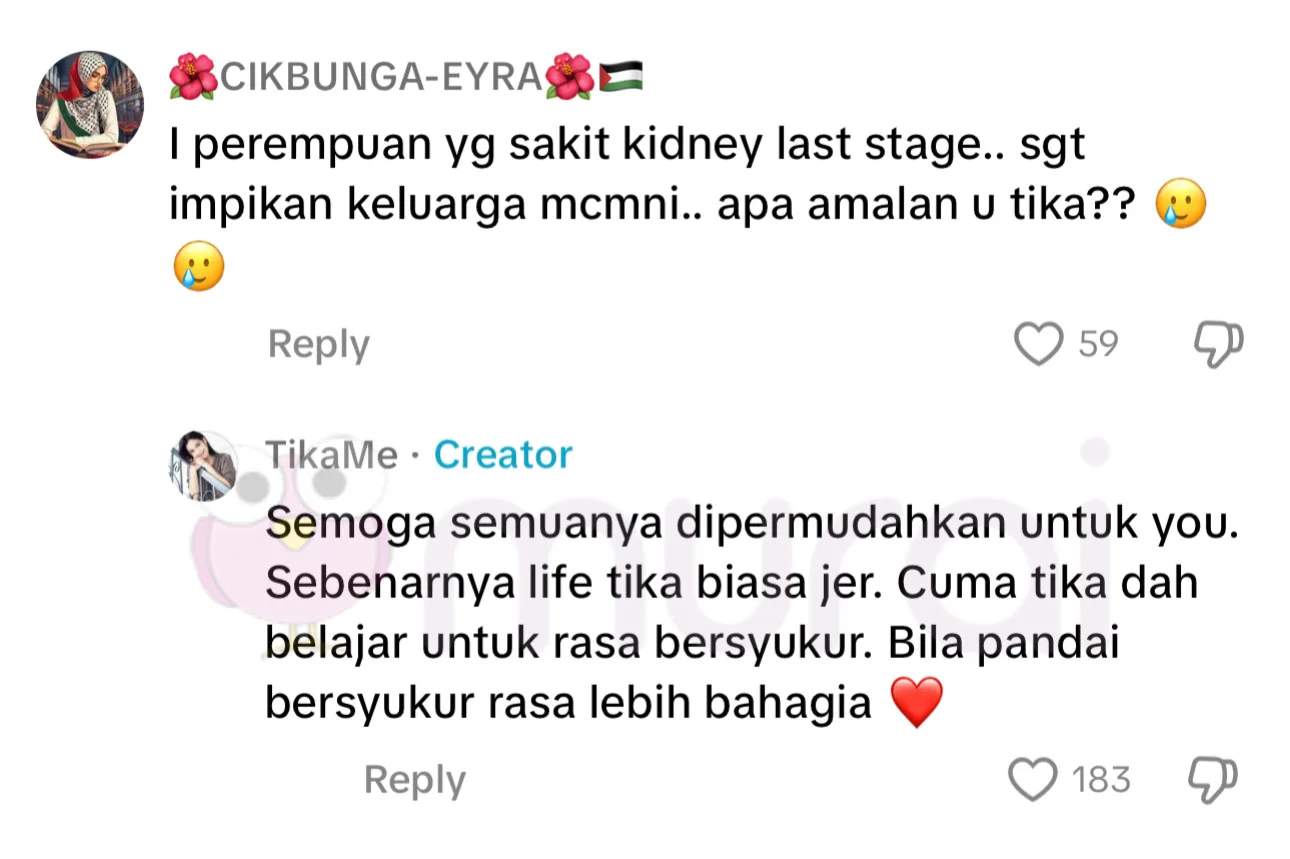View TikaMe's profile picture

point(205,467)
